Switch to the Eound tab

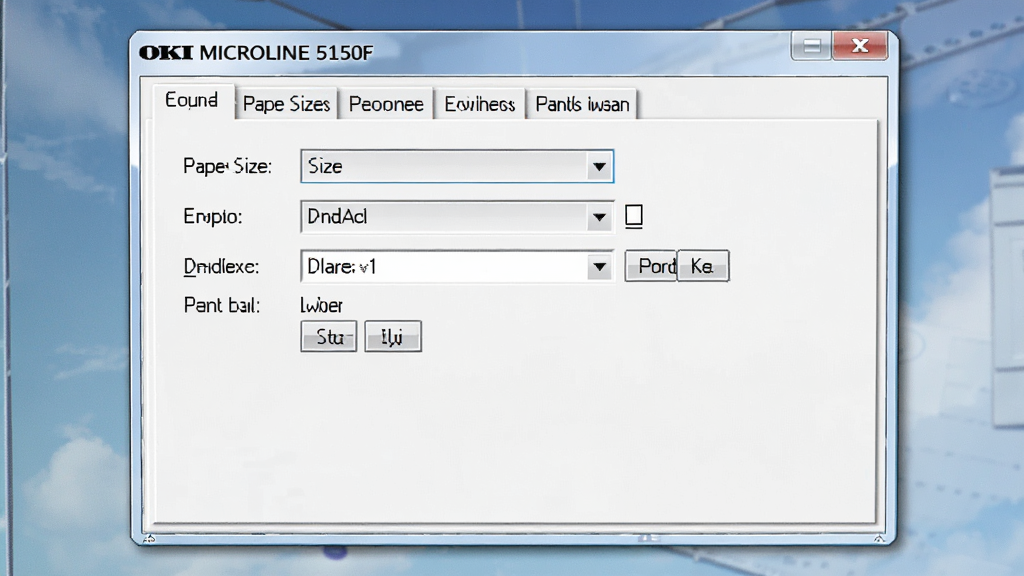[193, 101]
